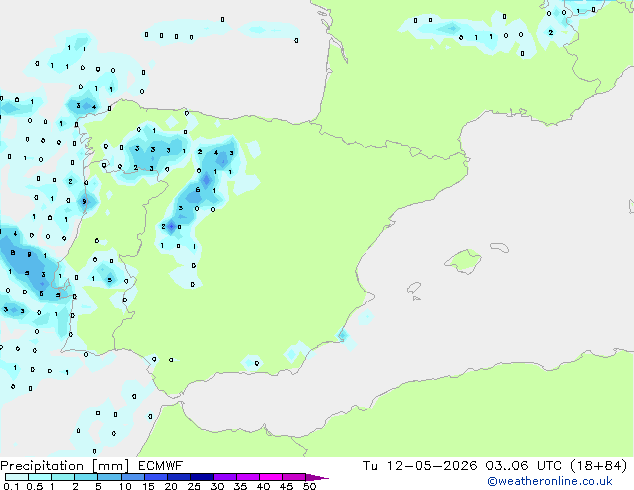The image size is (634, 490).
Task: Click the "Tu 12-05-2026" date text
Action: coord(420,466)
